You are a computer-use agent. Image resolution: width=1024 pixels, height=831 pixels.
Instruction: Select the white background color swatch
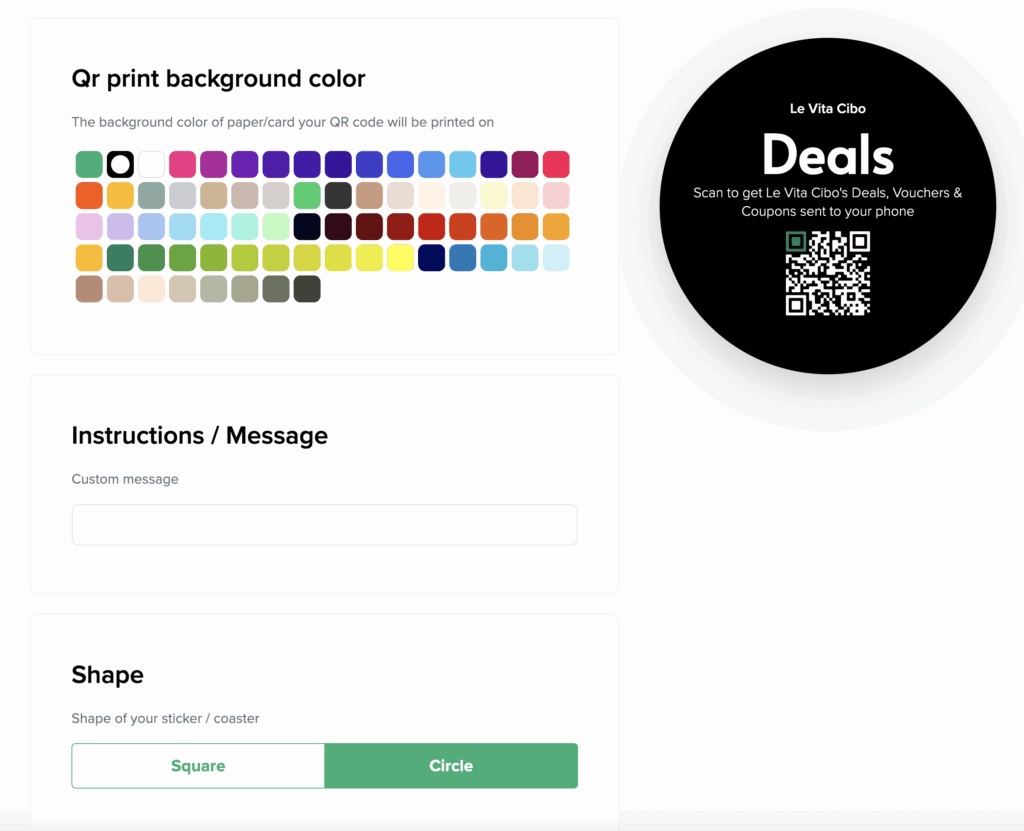pyautogui.click(x=152, y=165)
